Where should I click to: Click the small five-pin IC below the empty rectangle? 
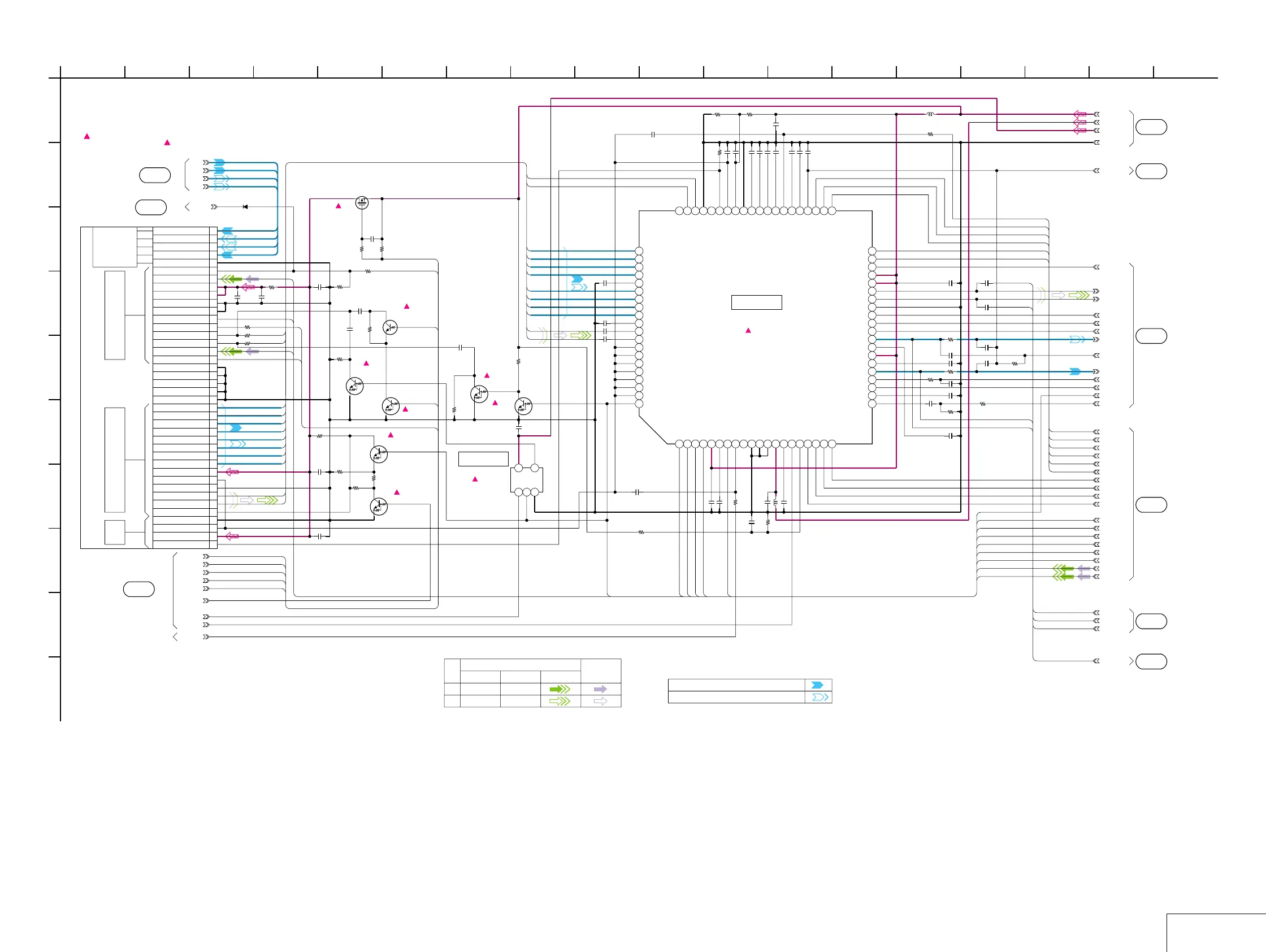pos(527,480)
